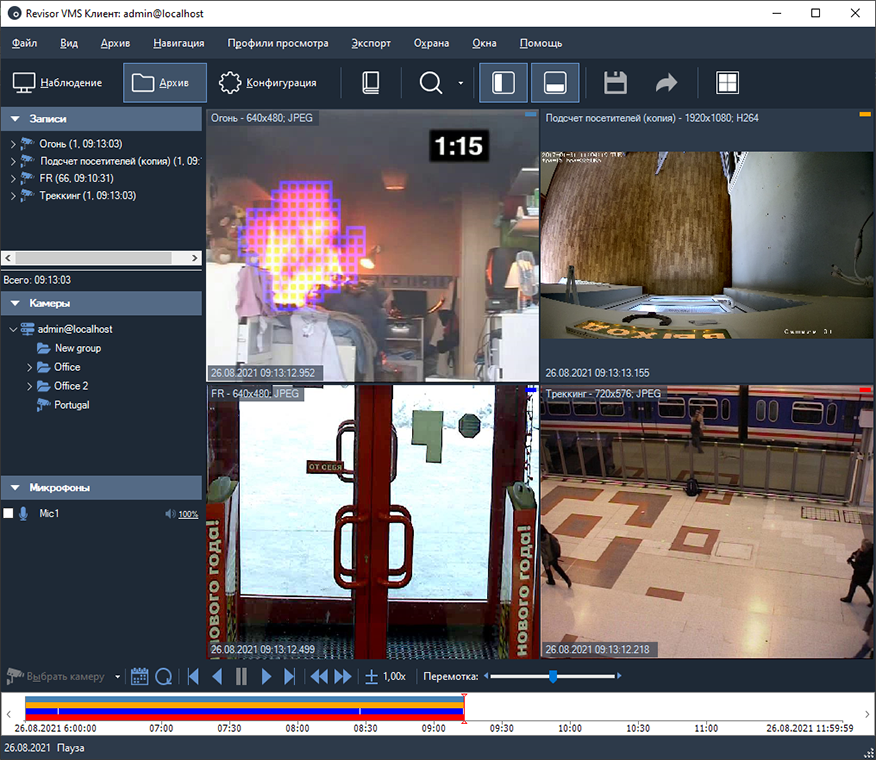Open the dropdown arrow next to search
876x760 pixels.
pyautogui.click(x=461, y=83)
